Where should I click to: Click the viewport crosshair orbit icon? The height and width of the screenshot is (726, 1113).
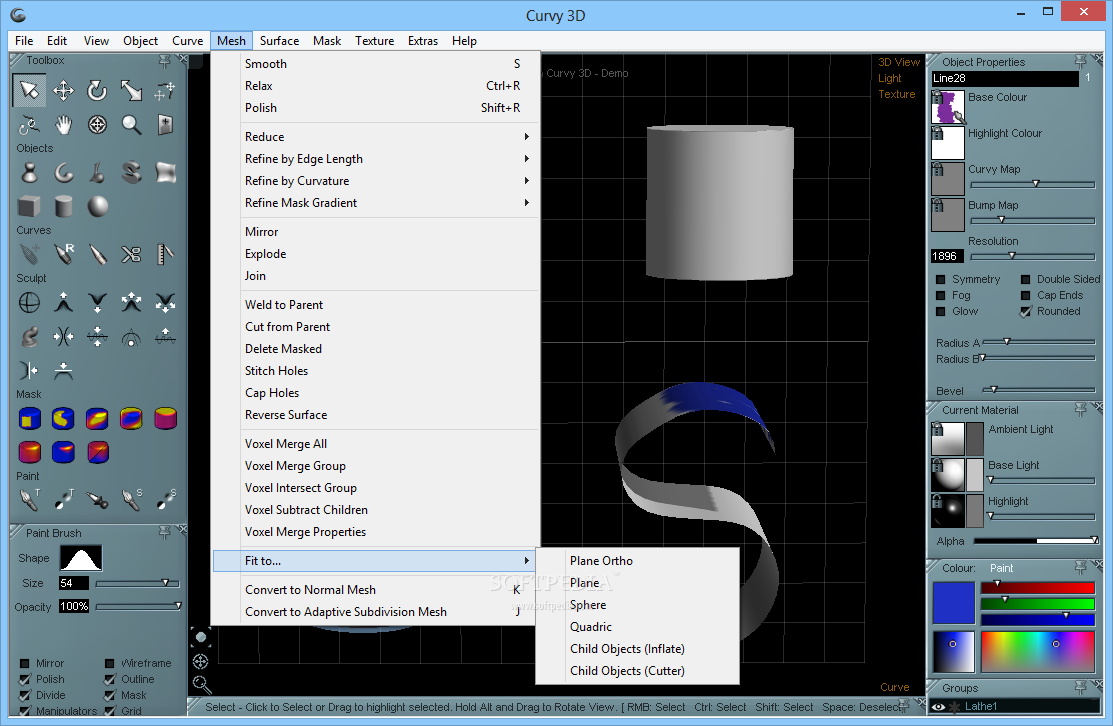click(201, 661)
